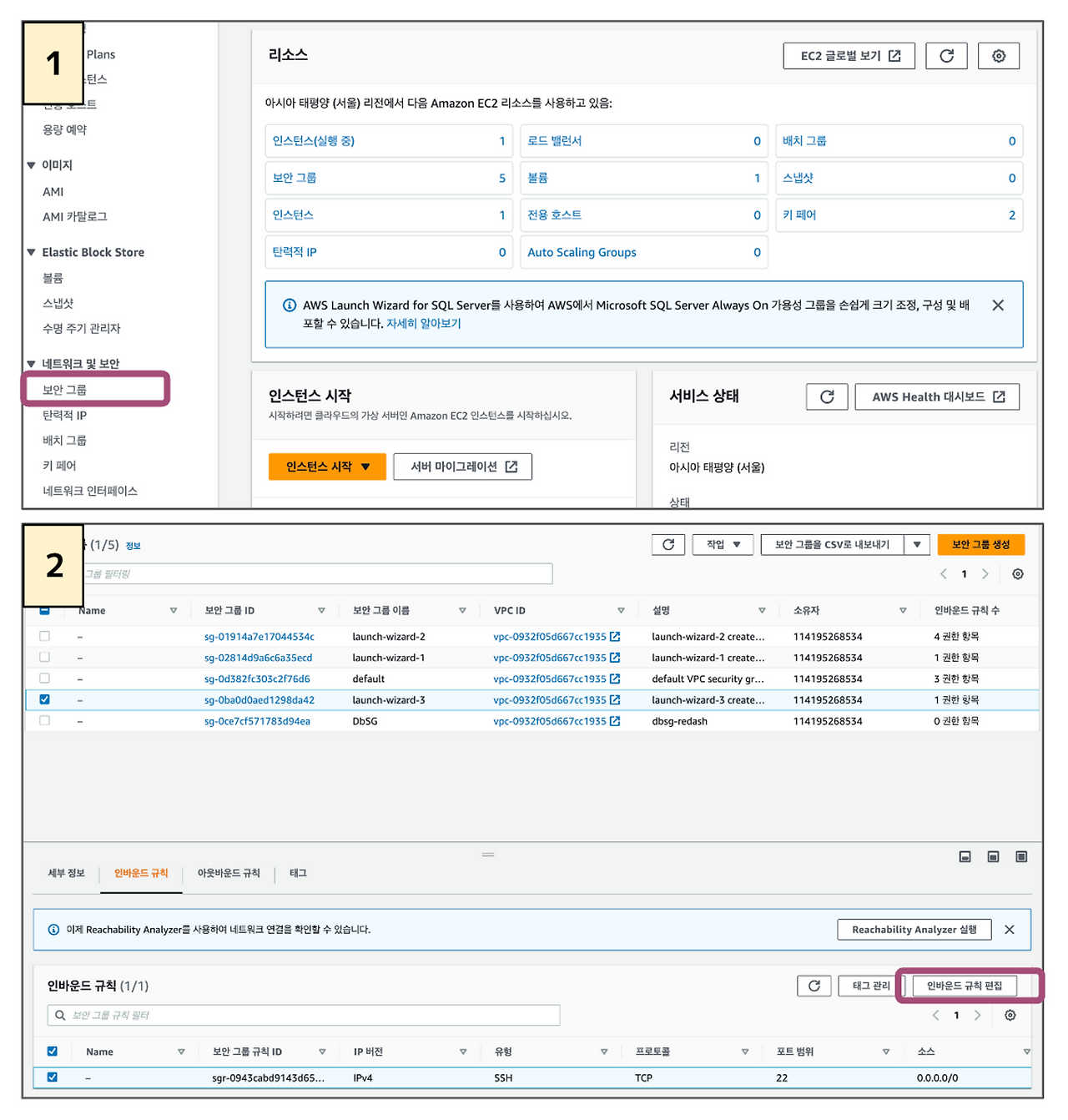Open the 작업 actions dropdown

point(723,545)
